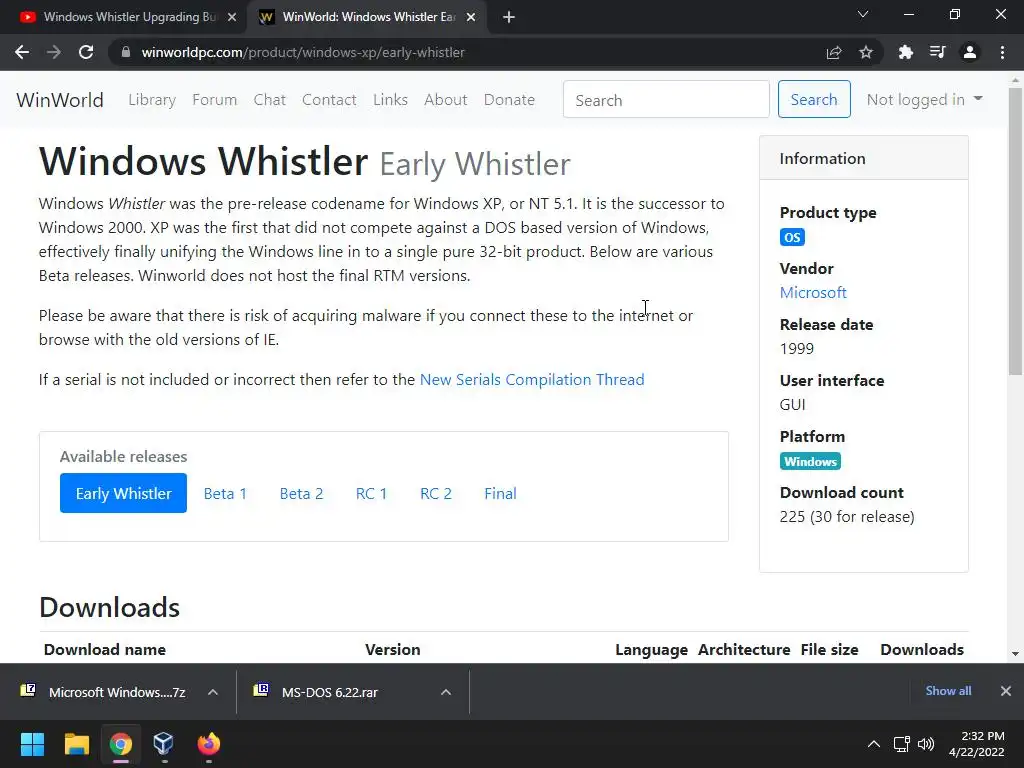The width and height of the screenshot is (1024, 768).
Task: Open the Forum nav item
Action: 214,100
